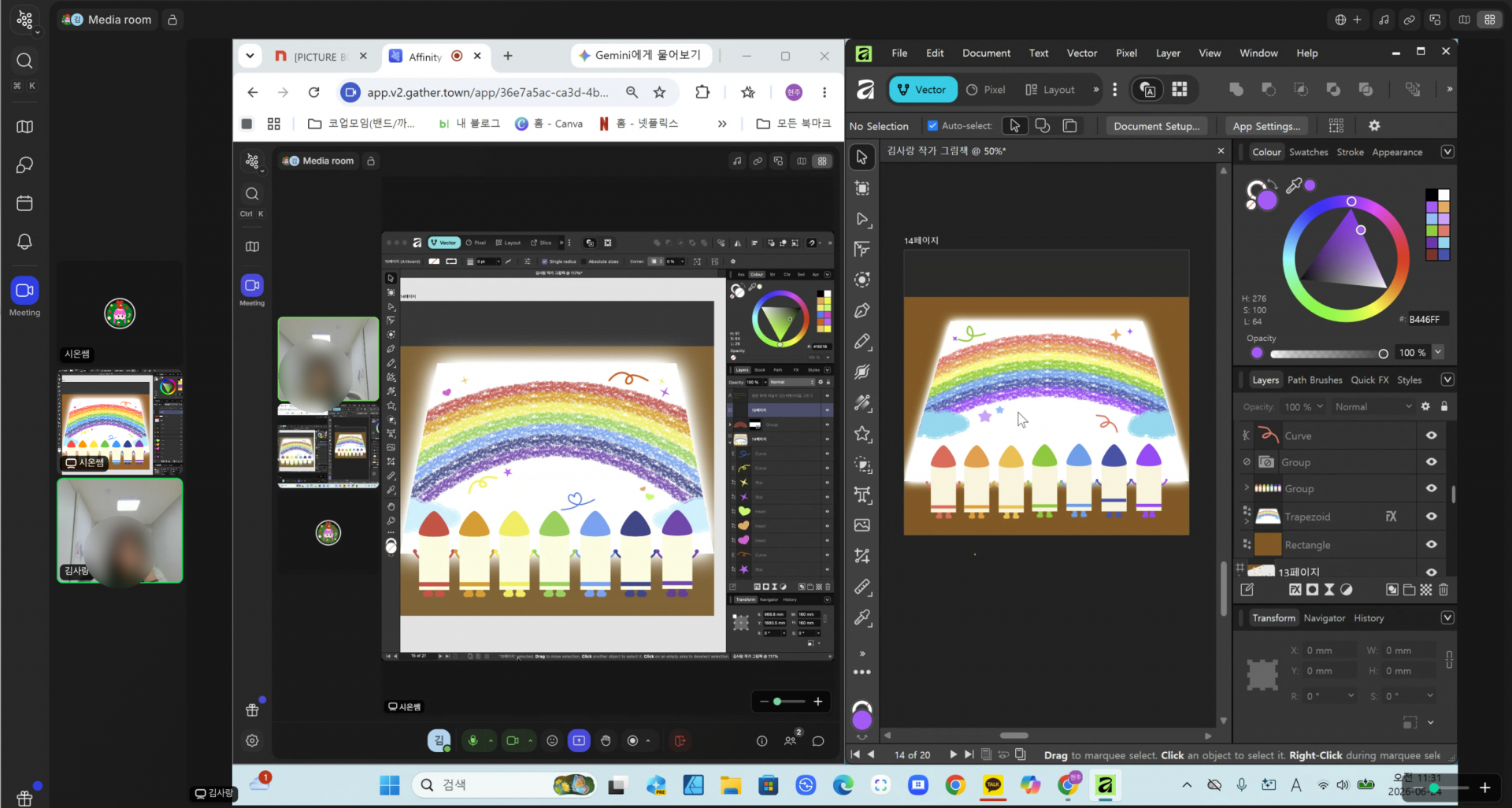Open the Vector menu in Affinity

(1082, 53)
